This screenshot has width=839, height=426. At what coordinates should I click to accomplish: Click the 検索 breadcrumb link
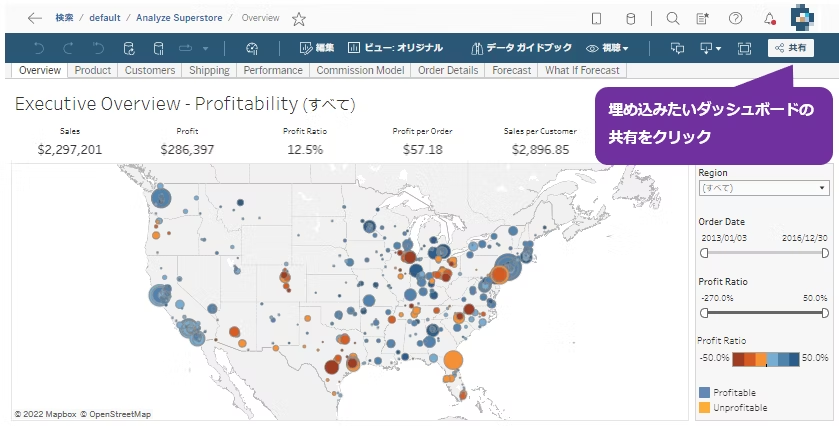pyautogui.click(x=64, y=18)
